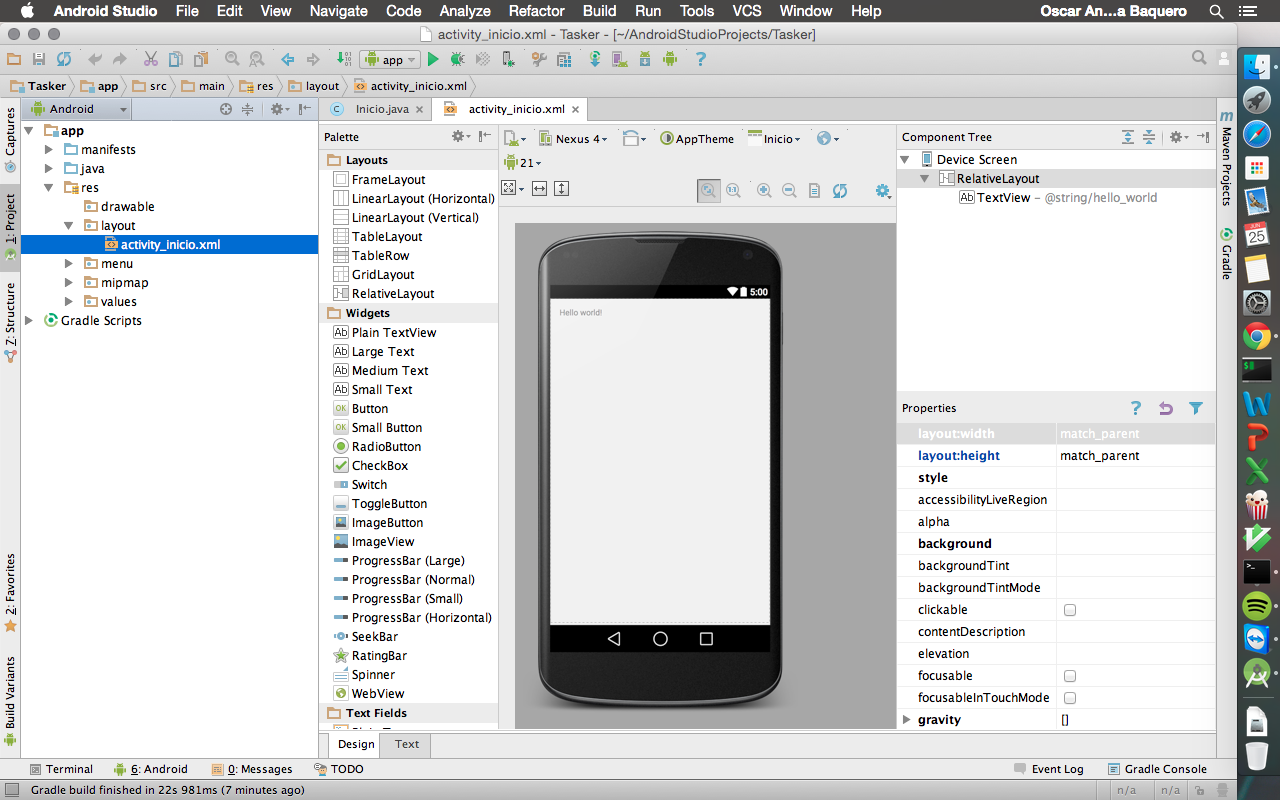
Task: Refresh the layout preview
Action: (840, 190)
